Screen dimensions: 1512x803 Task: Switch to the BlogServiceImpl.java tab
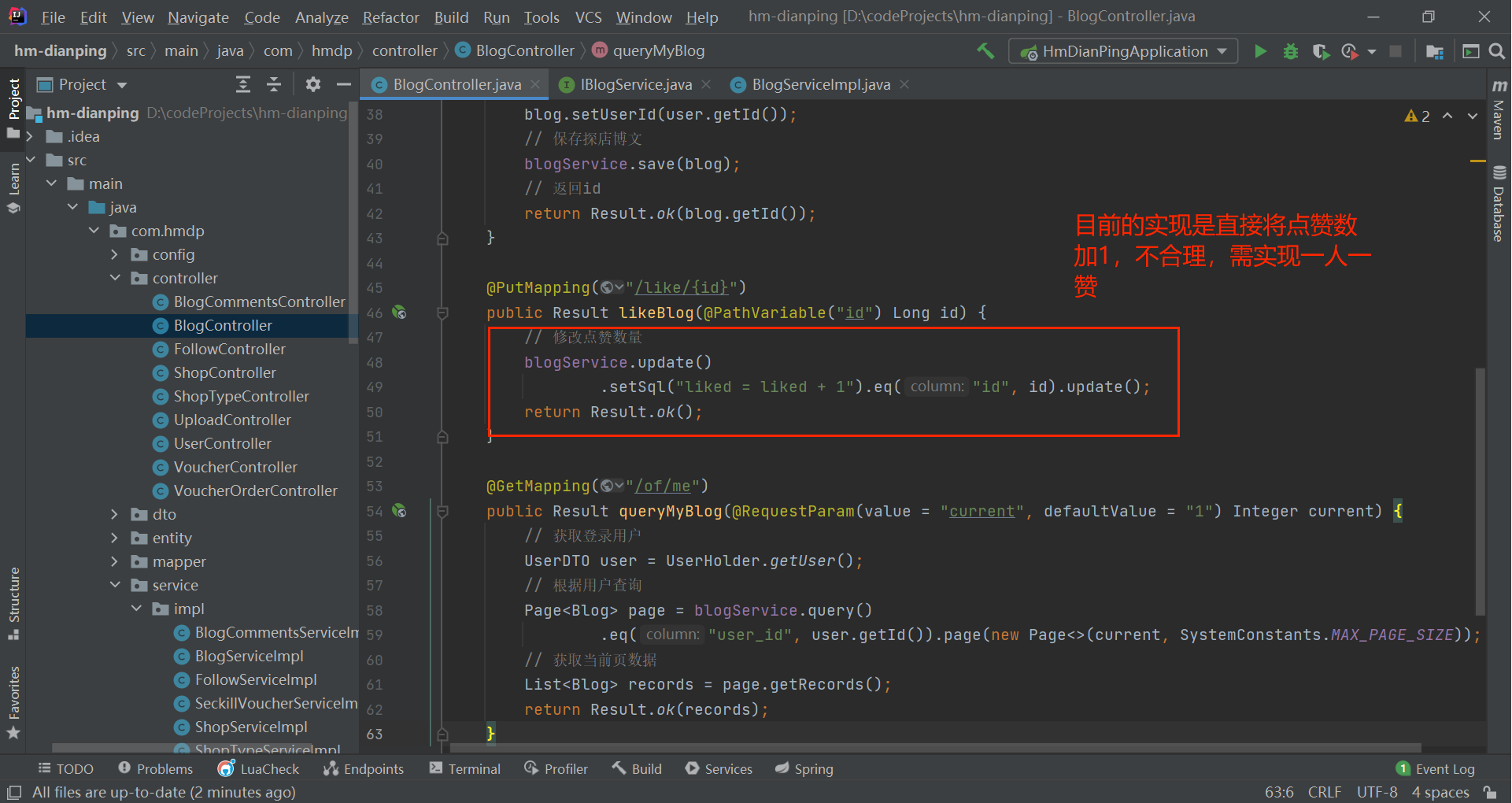tap(820, 84)
